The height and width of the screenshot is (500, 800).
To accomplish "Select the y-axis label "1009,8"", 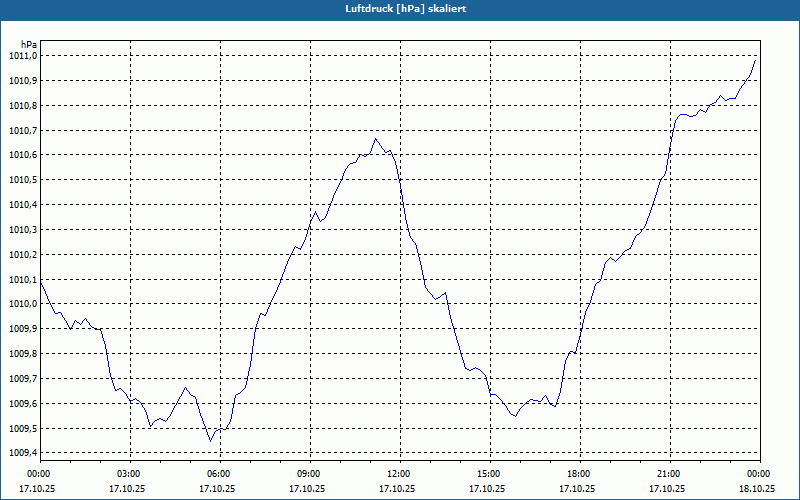I will click(x=23, y=354).
